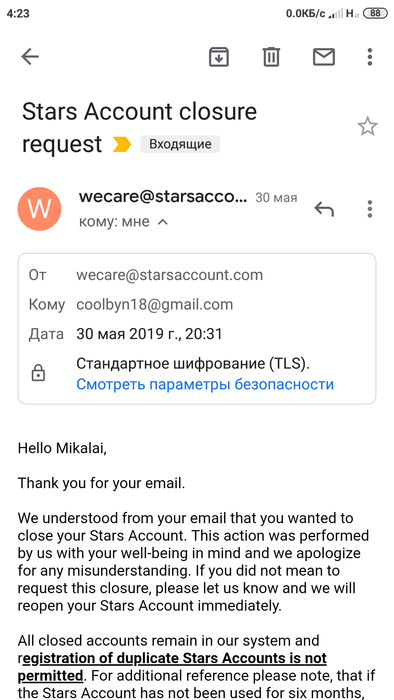
Task: Open the top overflow menu with three dots
Action: [x=369, y=57]
